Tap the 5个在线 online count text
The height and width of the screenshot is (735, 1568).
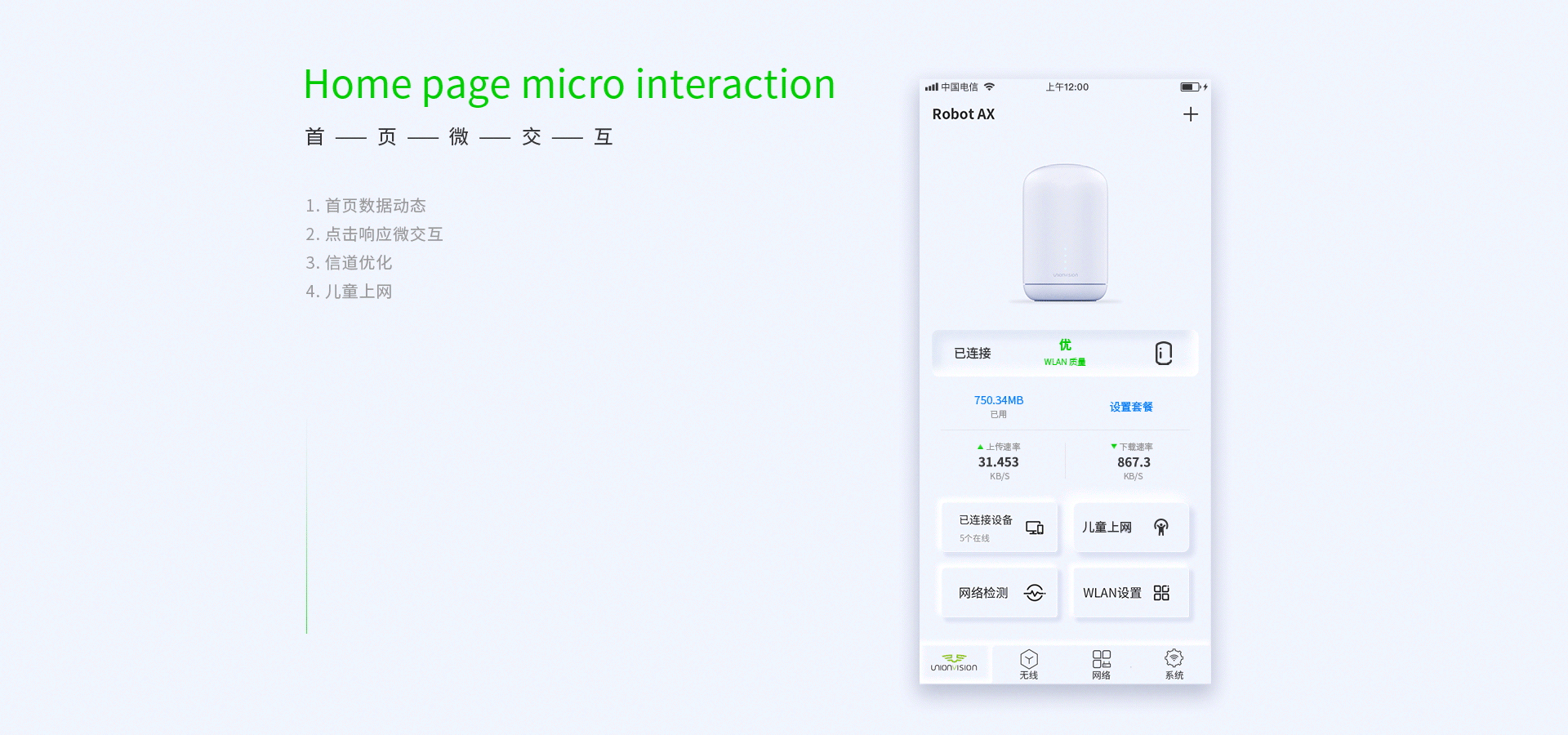click(x=974, y=538)
